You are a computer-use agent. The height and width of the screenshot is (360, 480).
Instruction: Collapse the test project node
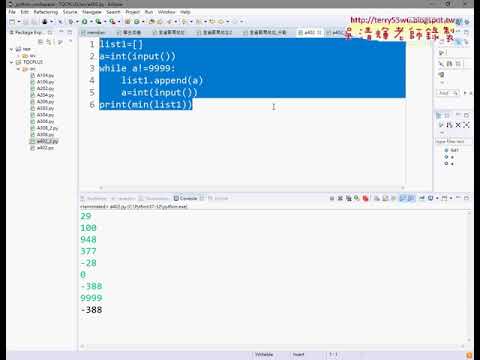click(x=12, y=49)
